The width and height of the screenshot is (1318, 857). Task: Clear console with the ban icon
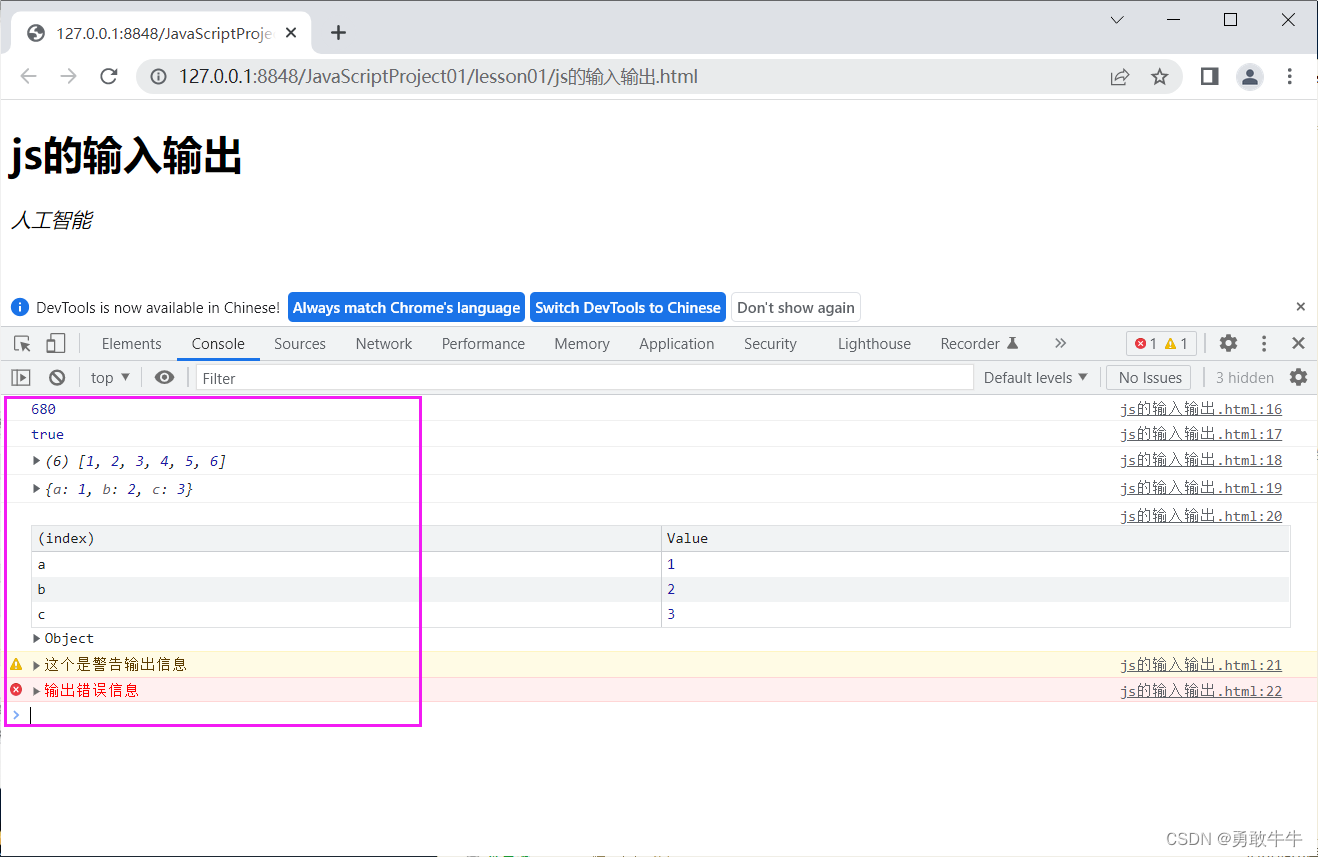[57, 378]
